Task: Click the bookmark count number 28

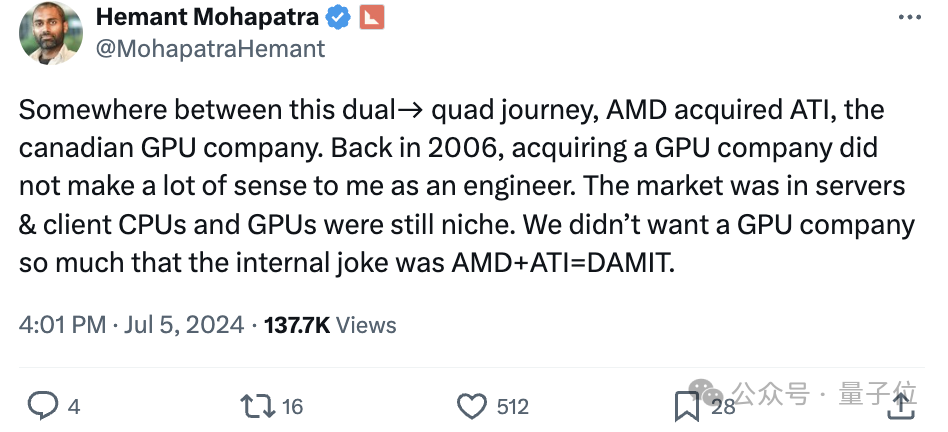Action: [x=723, y=406]
